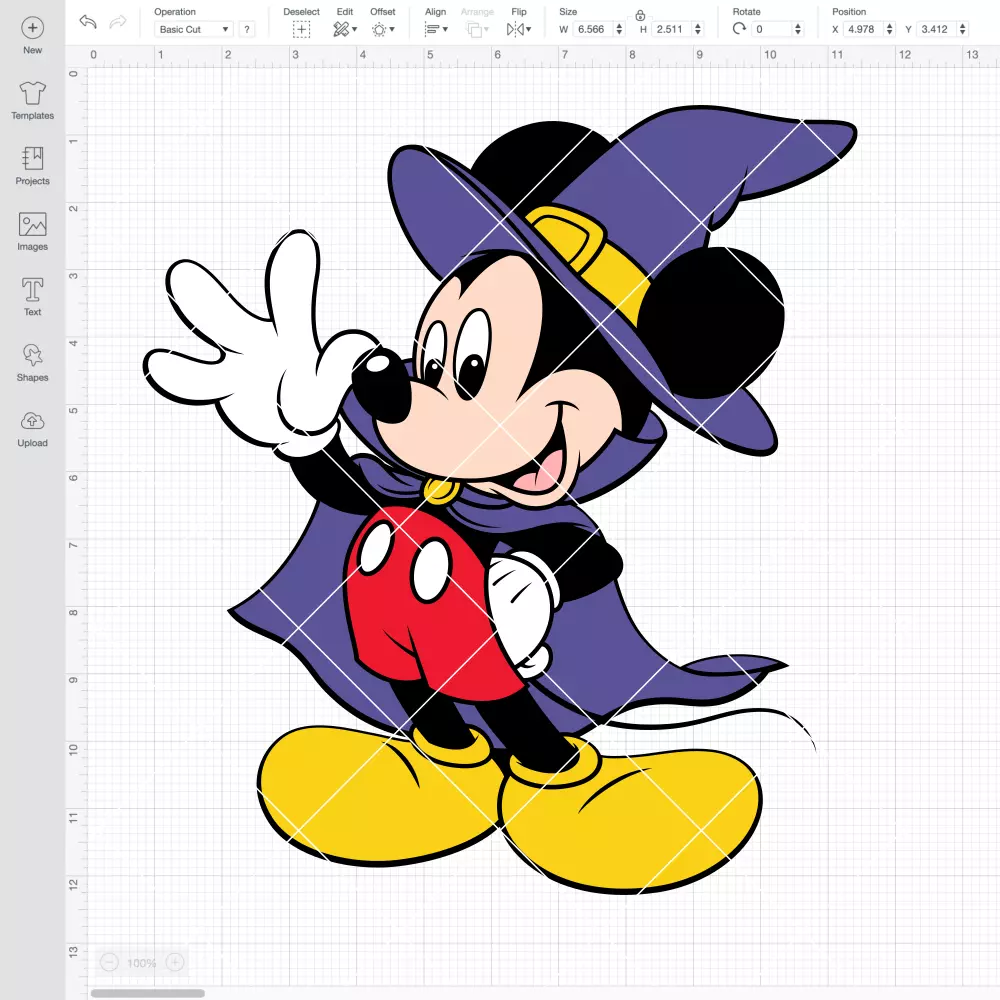Image resolution: width=1000 pixels, height=1000 pixels.
Task: Click the Rotate angle field
Action: pyautogui.click(x=772, y=29)
